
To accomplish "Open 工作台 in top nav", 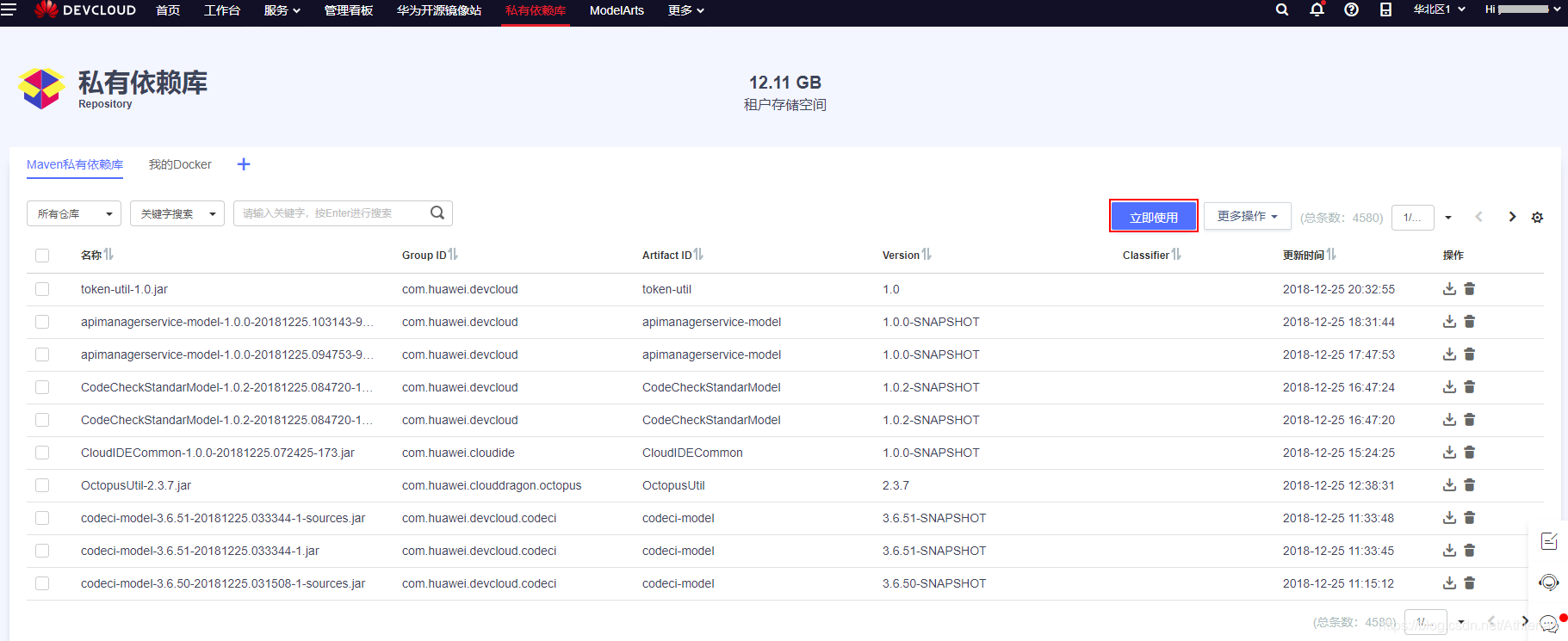I will (222, 10).
